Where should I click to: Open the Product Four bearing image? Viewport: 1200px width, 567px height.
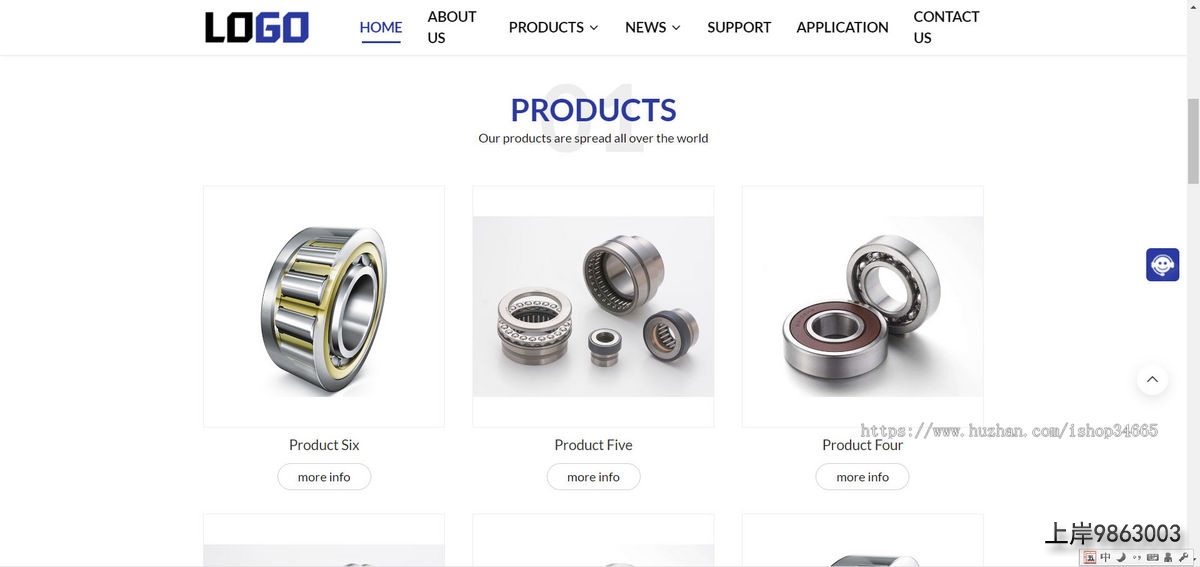coord(862,306)
